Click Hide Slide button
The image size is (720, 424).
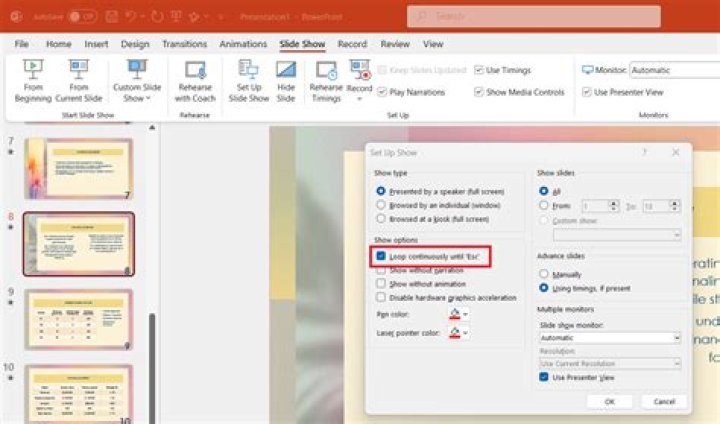click(286, 81)
